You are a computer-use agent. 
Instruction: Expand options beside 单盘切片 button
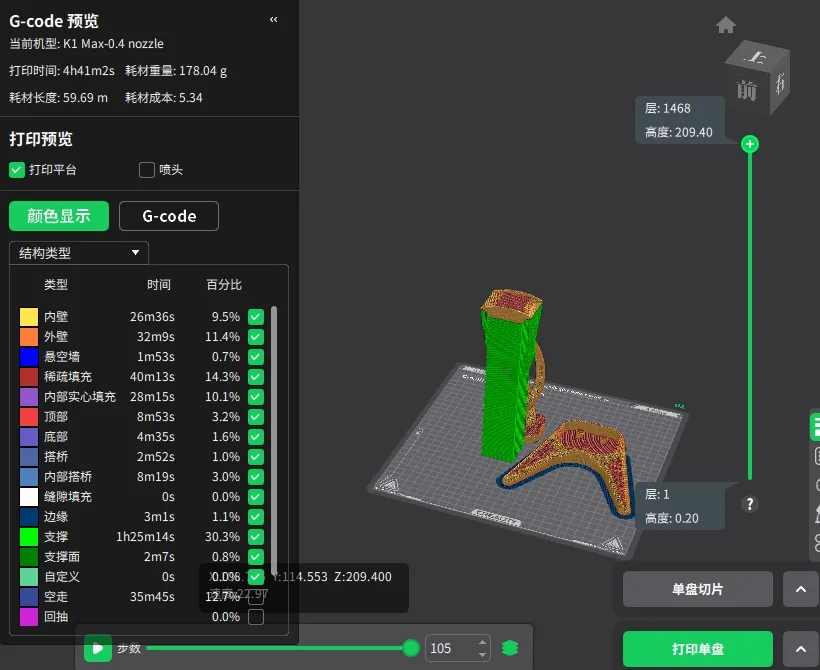[800, 590]
